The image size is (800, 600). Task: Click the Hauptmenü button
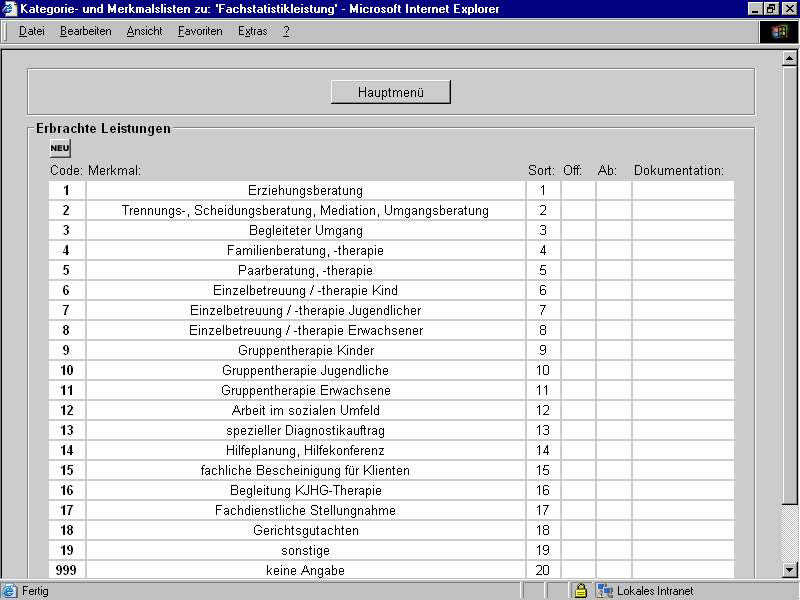coord(389,91)
